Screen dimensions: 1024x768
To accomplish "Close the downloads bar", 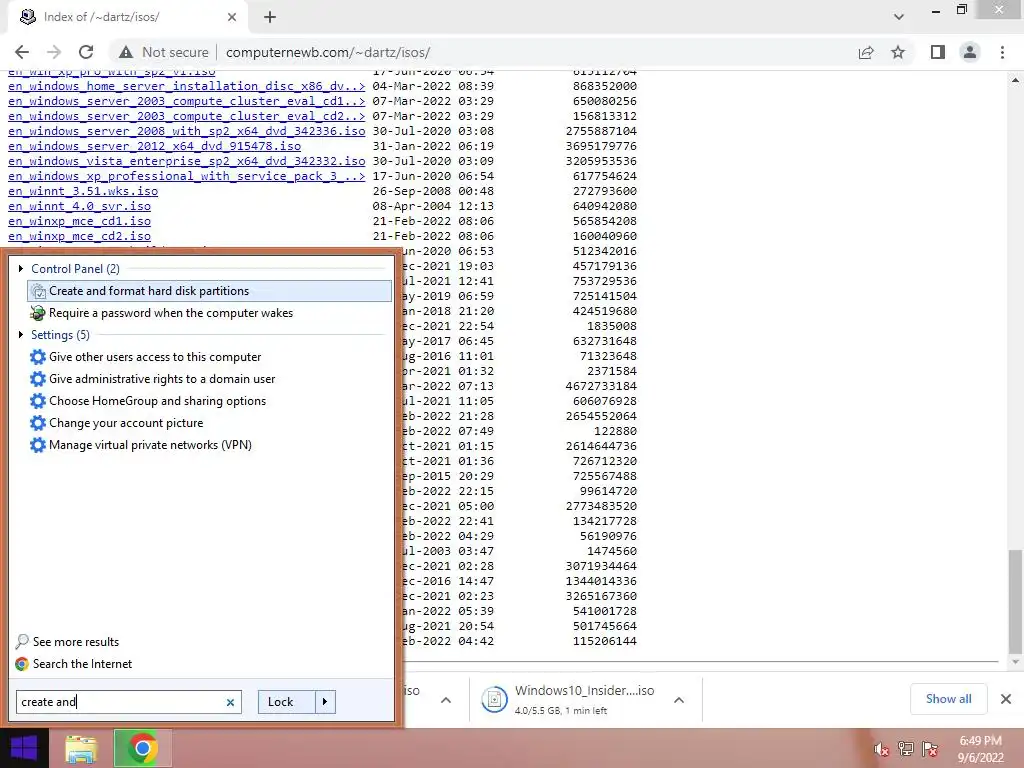I will 1006,699.
